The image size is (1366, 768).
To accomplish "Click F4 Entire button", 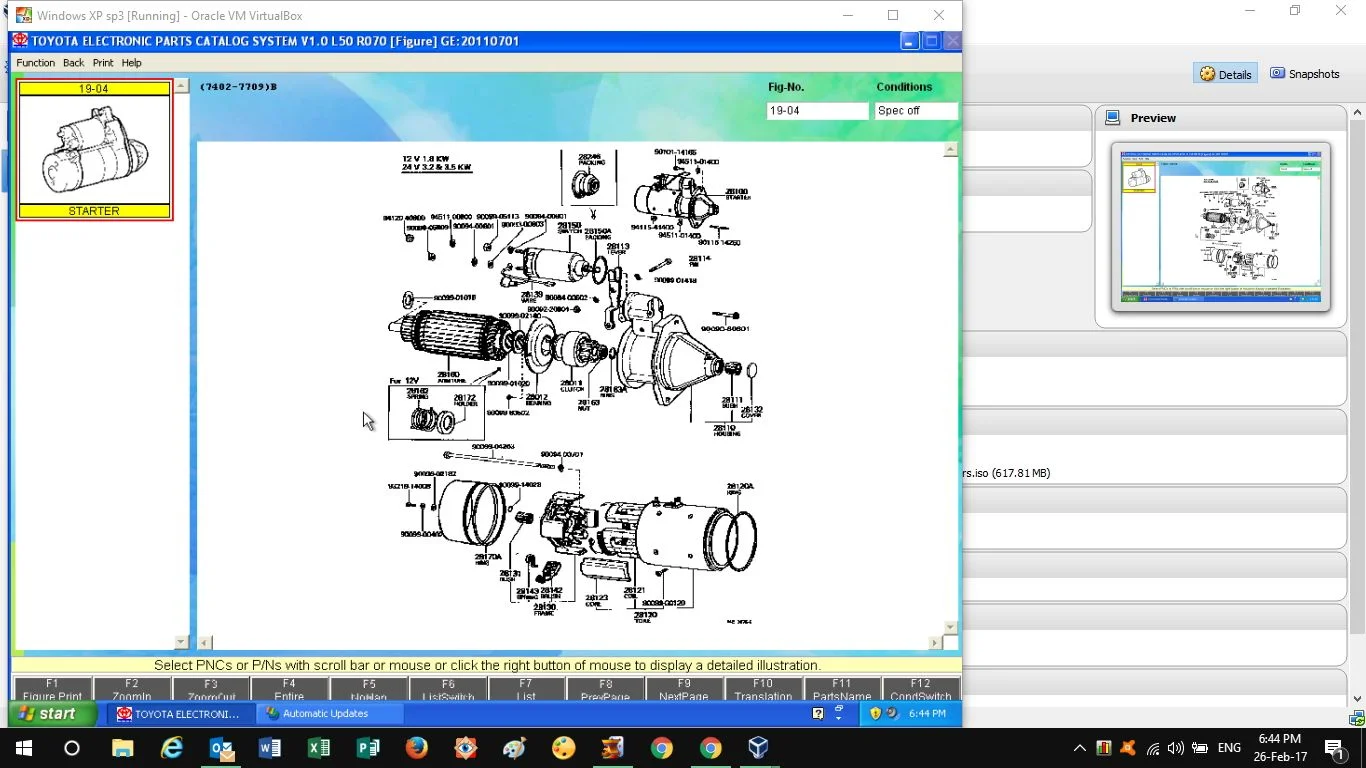I will point(289,690).
